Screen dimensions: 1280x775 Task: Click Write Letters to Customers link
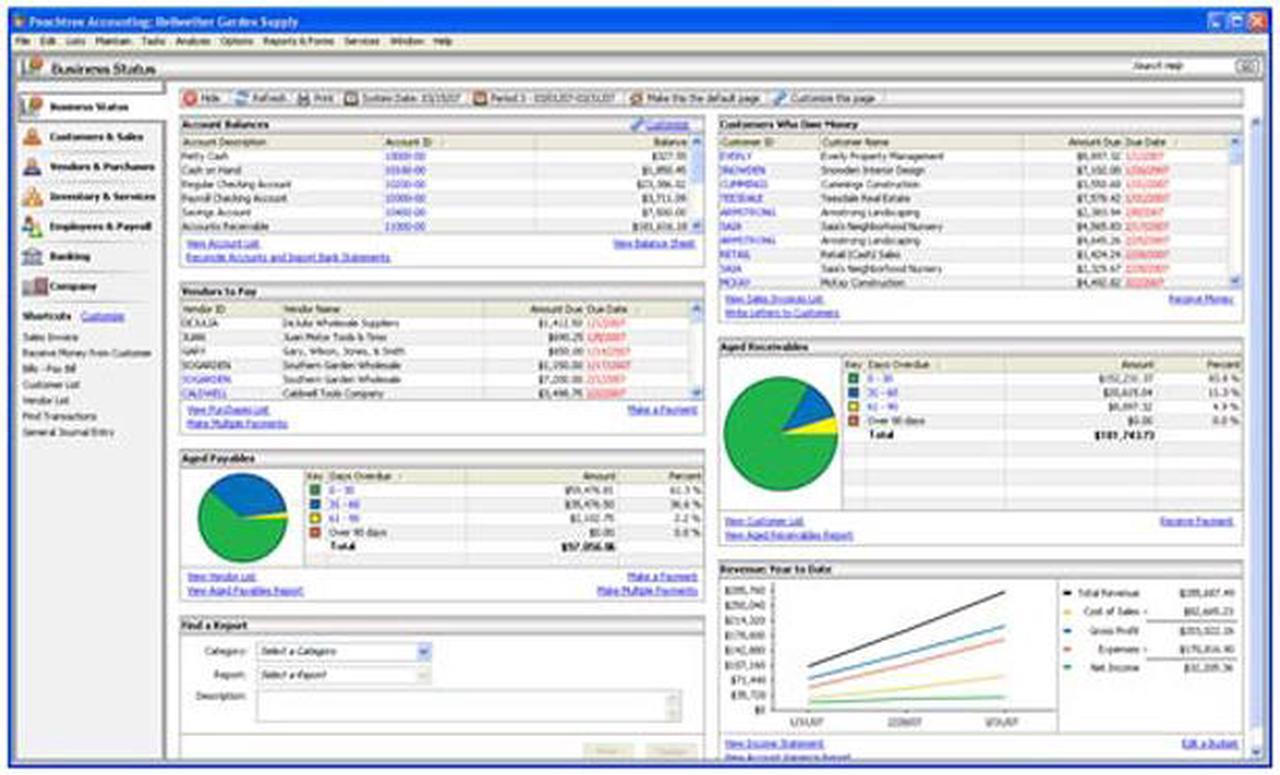[x=782, y=313]
